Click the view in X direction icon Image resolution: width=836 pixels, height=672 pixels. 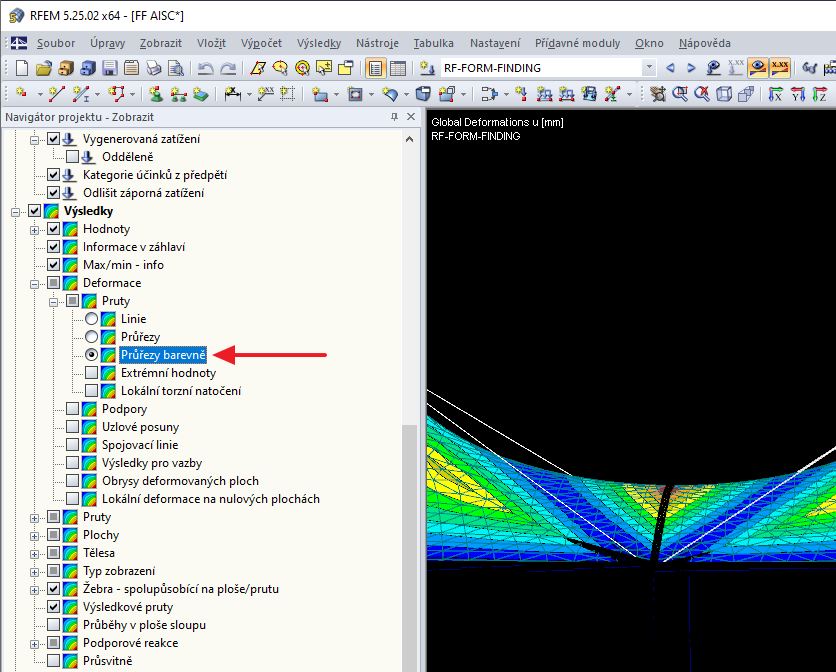tap(775, 94)
